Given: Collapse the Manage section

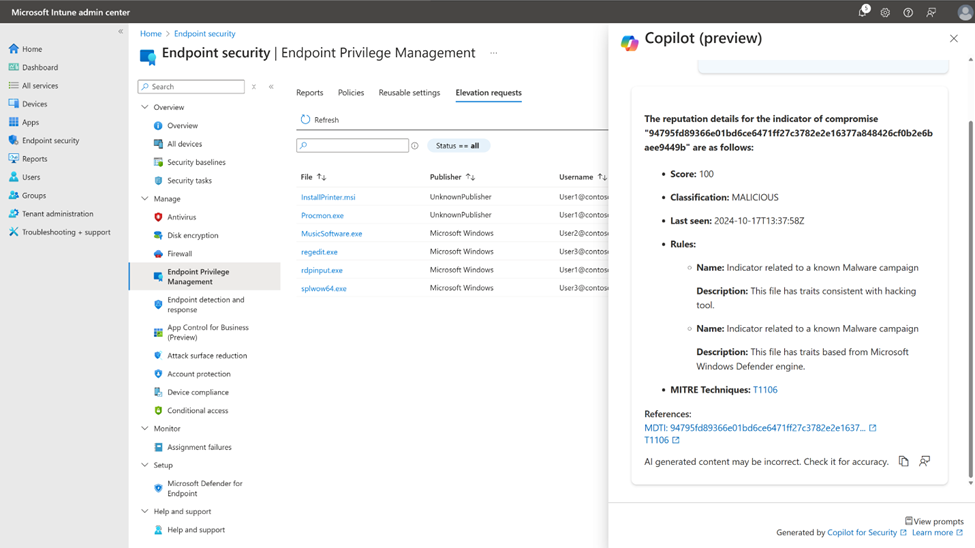Looking at the screenshot, I should pyautogui.click(x=145, y=198).
